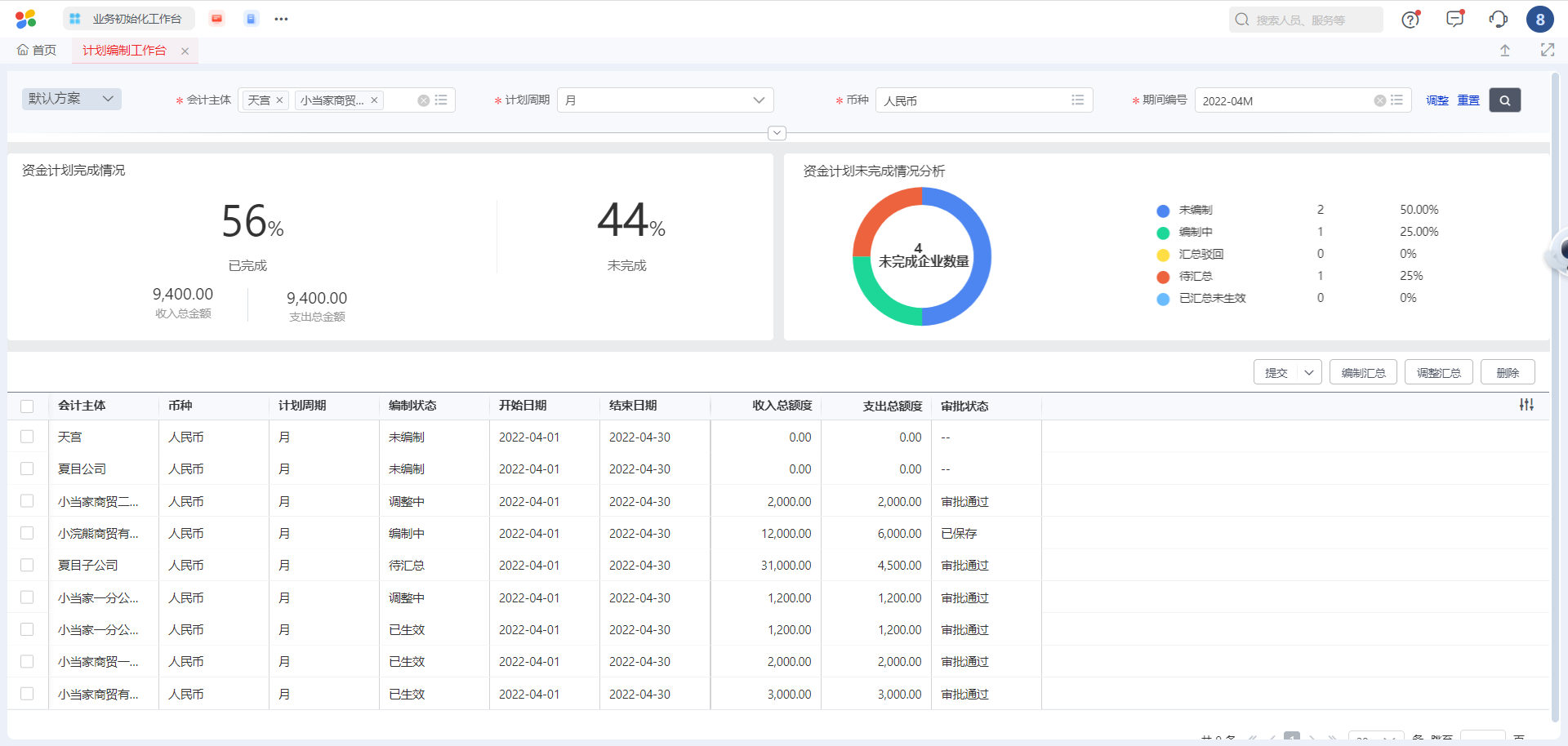
Task: Click the dark magnifier query button
Action: pyautogui.click(x=1505, y=100)
